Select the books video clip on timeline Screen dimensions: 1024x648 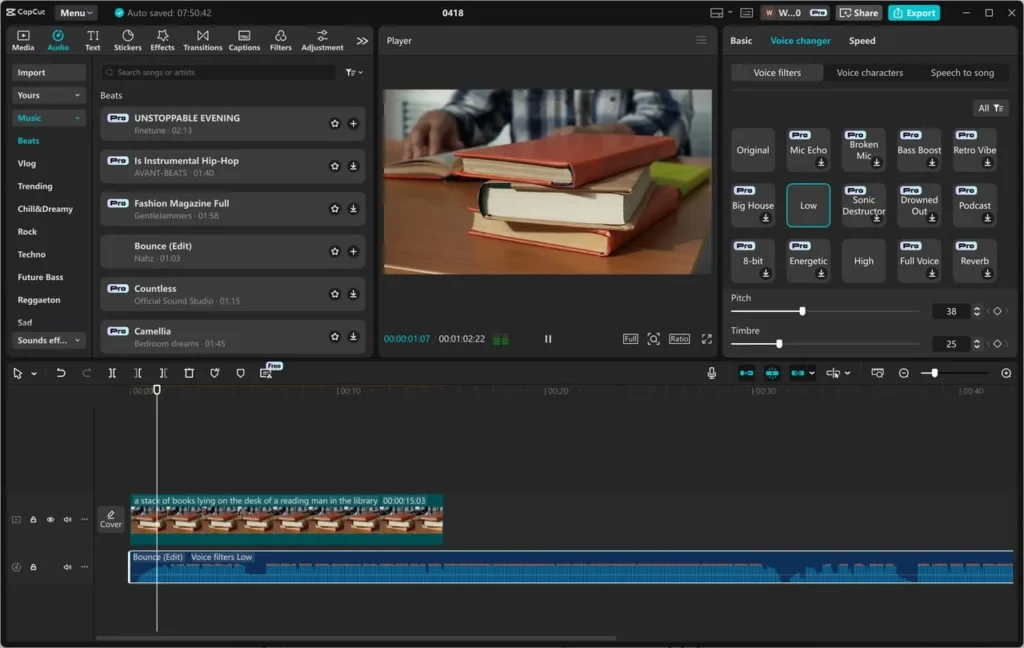(x=286, y=519)
